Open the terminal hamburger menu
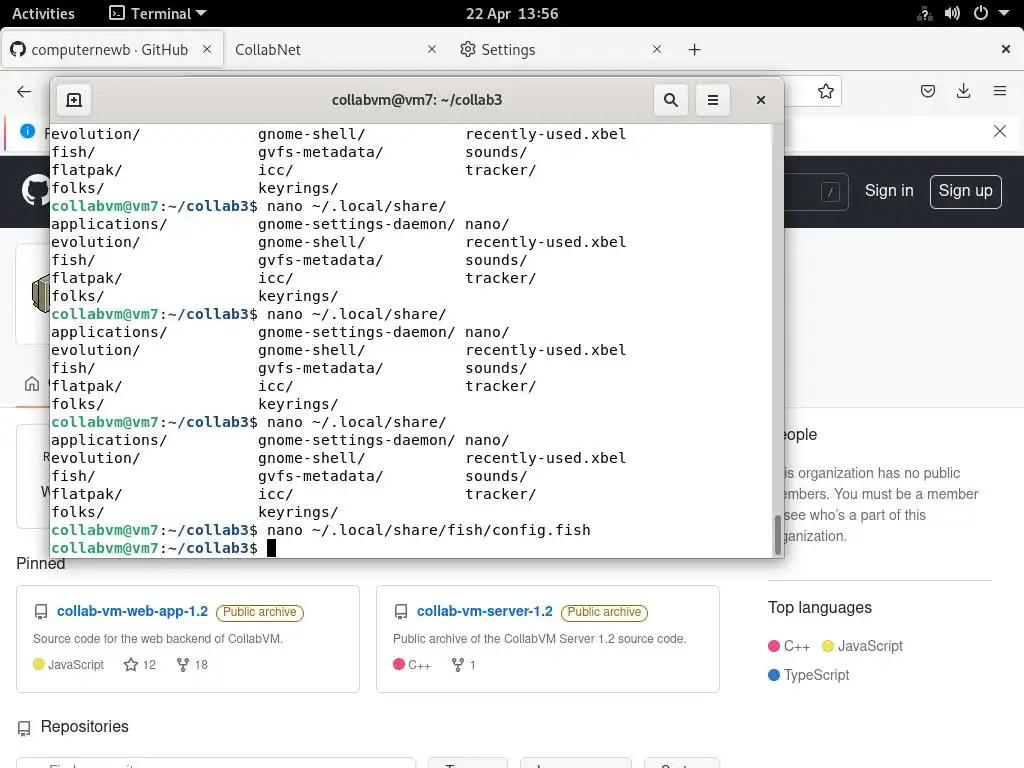The width and height of the screenshot is (1024, 768). tap(712, 100)
